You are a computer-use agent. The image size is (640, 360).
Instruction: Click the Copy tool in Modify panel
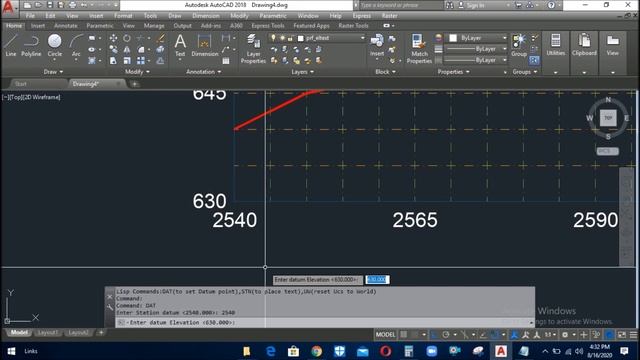point(113,49)
